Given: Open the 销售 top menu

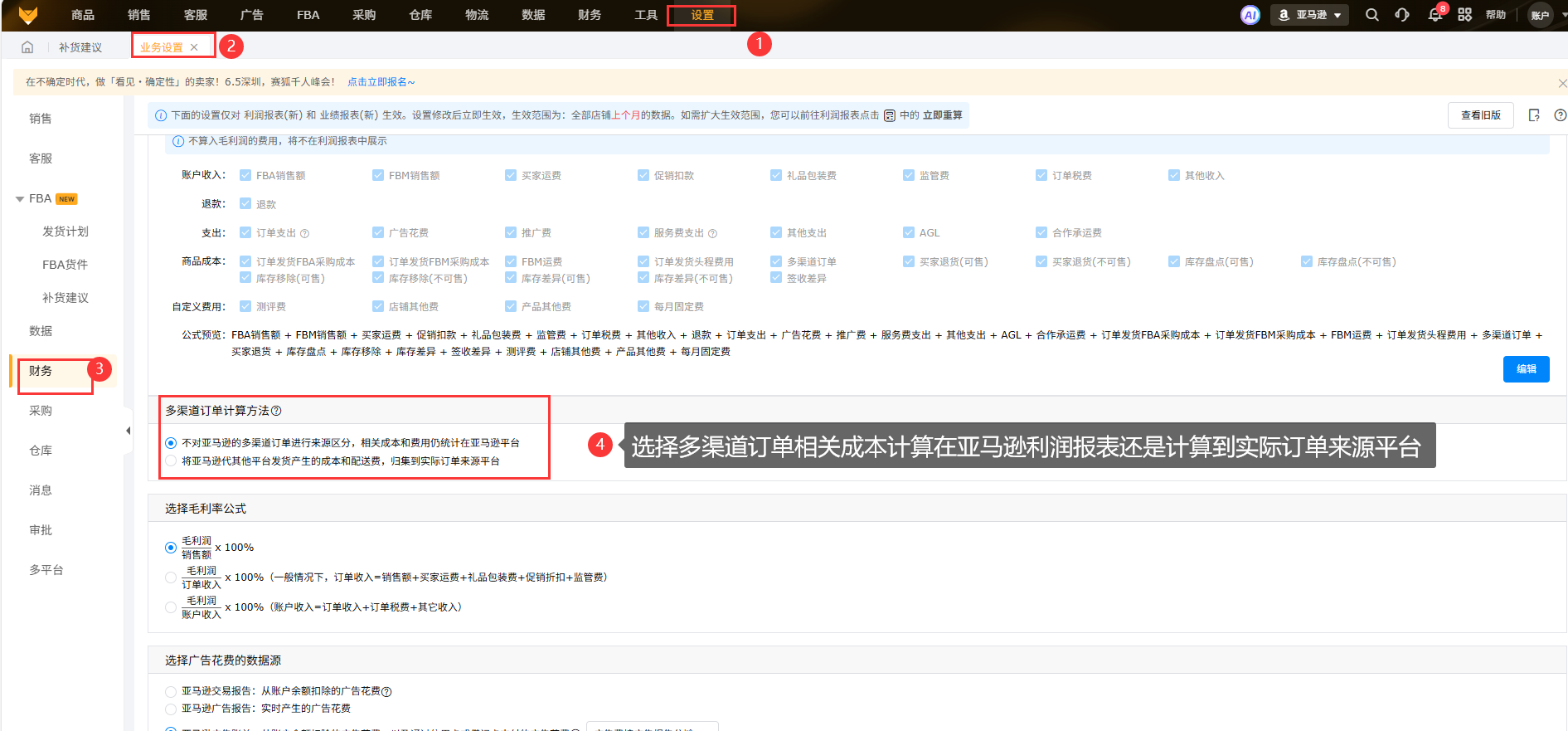Looking at the screenshot, I should (x=139, y=15).
